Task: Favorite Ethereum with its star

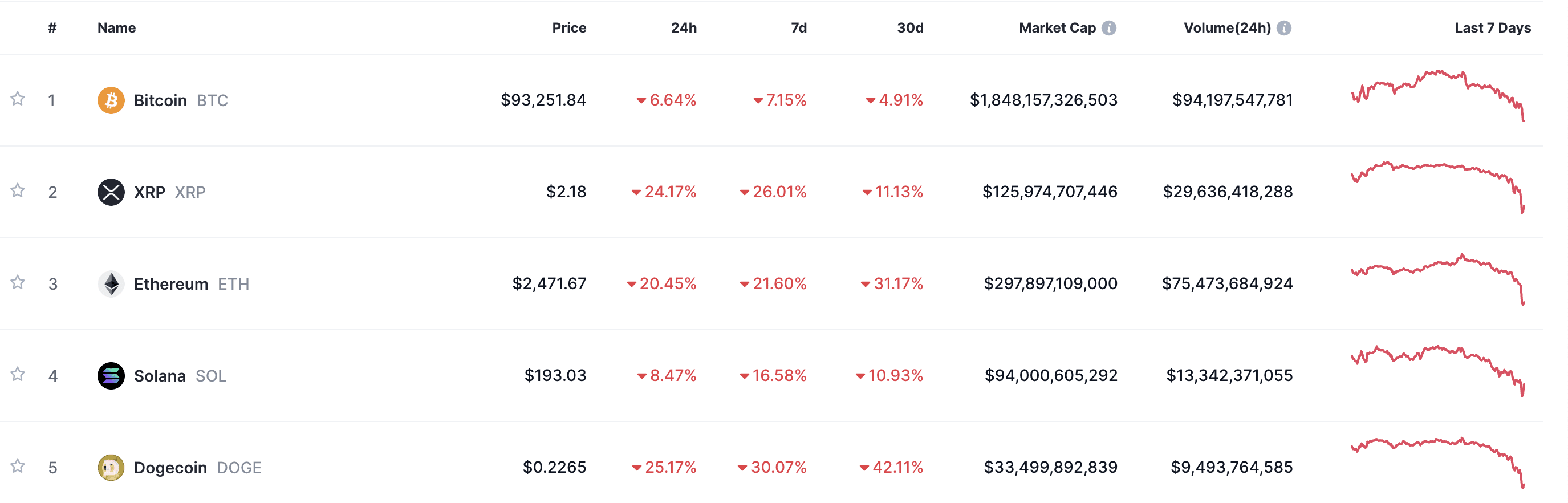Action: point(18,282)
